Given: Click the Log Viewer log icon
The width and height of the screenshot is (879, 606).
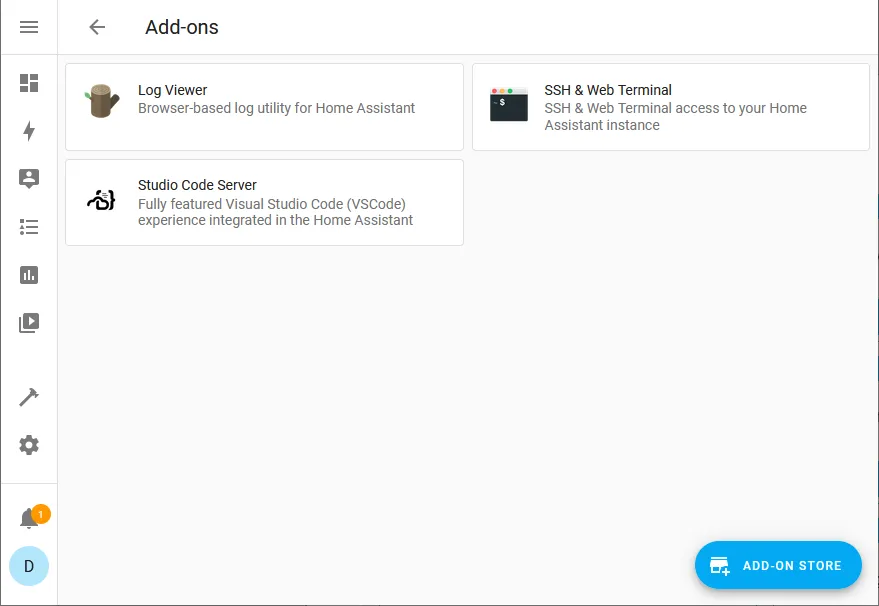Looking at the screenshot, I should tap(101, 100).
